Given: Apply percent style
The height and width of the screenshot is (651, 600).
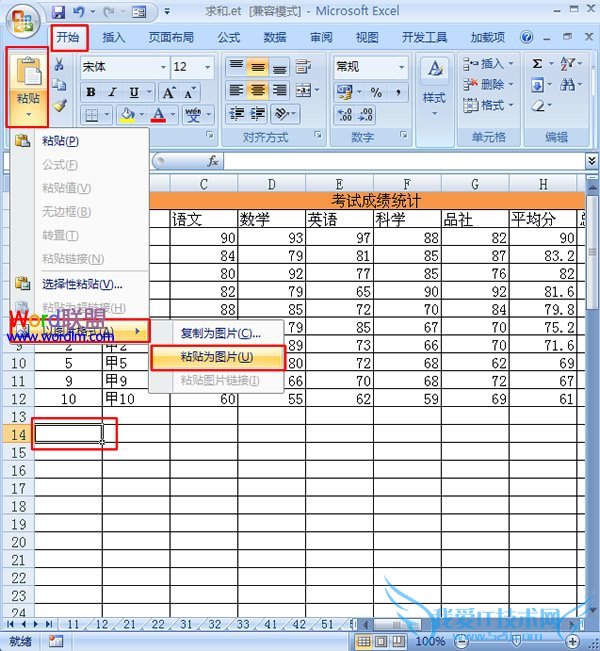Looking at the screenshot, I should 376,92.
